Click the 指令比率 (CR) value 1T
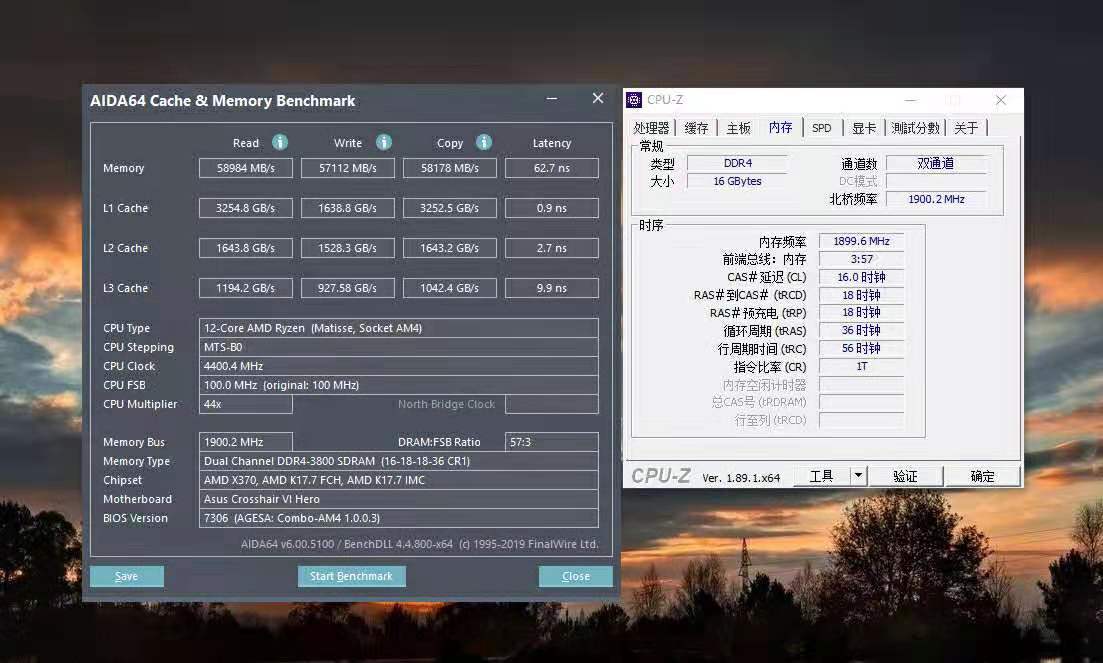 pyautogui.click(x=861, y=366)
